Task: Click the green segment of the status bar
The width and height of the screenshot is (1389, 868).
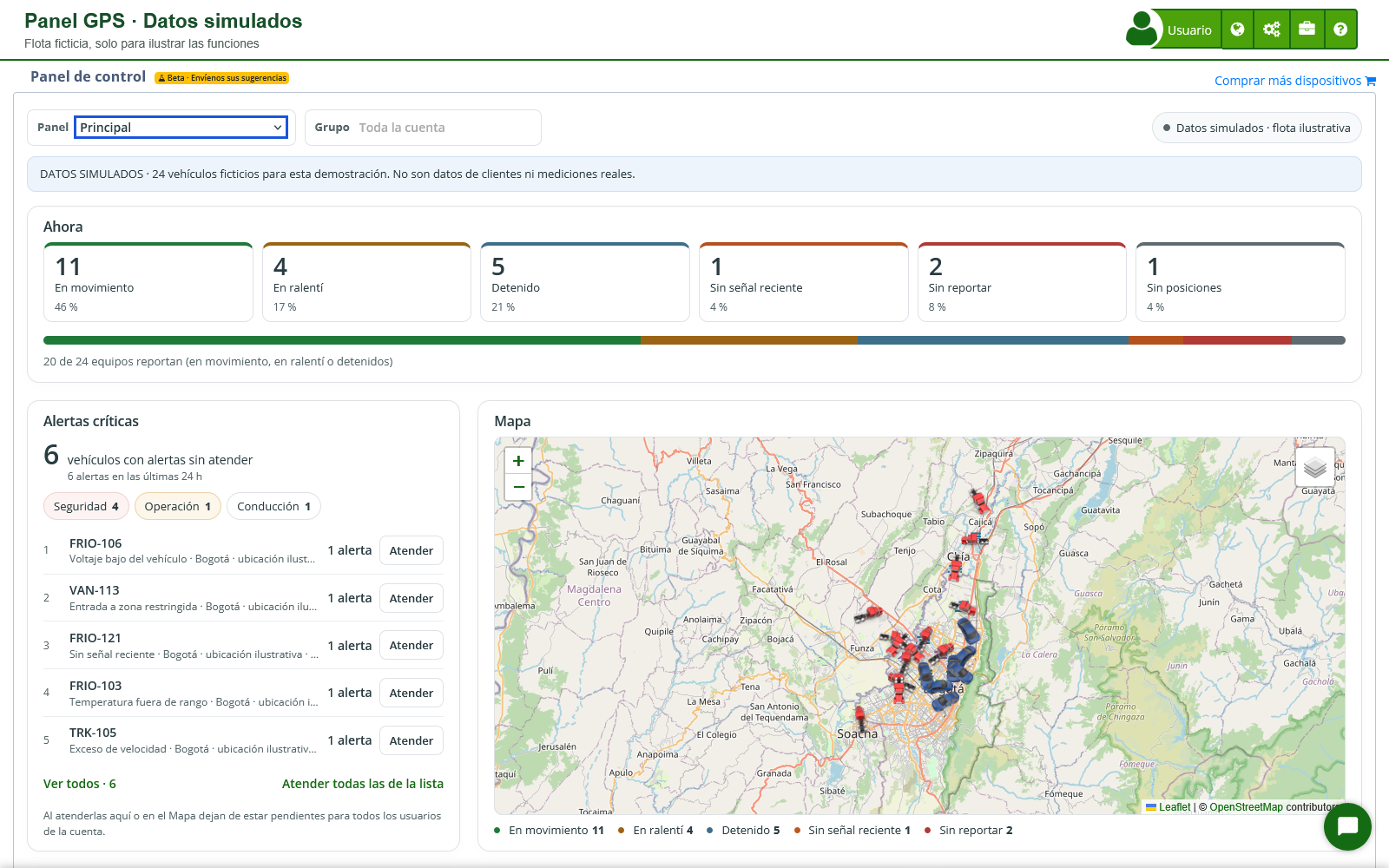Action: tap(342, 340)
